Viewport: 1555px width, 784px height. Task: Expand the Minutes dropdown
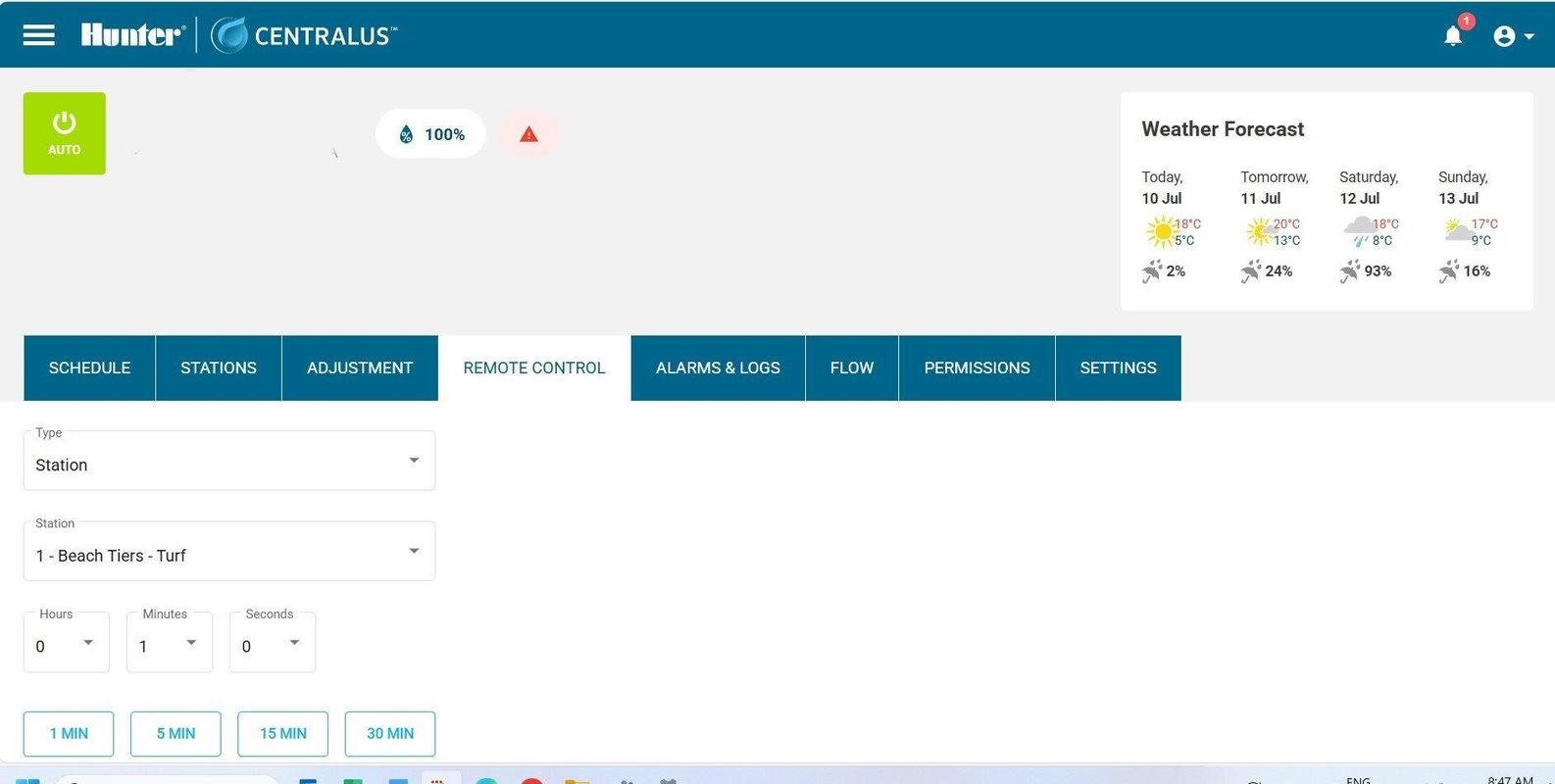170,644
